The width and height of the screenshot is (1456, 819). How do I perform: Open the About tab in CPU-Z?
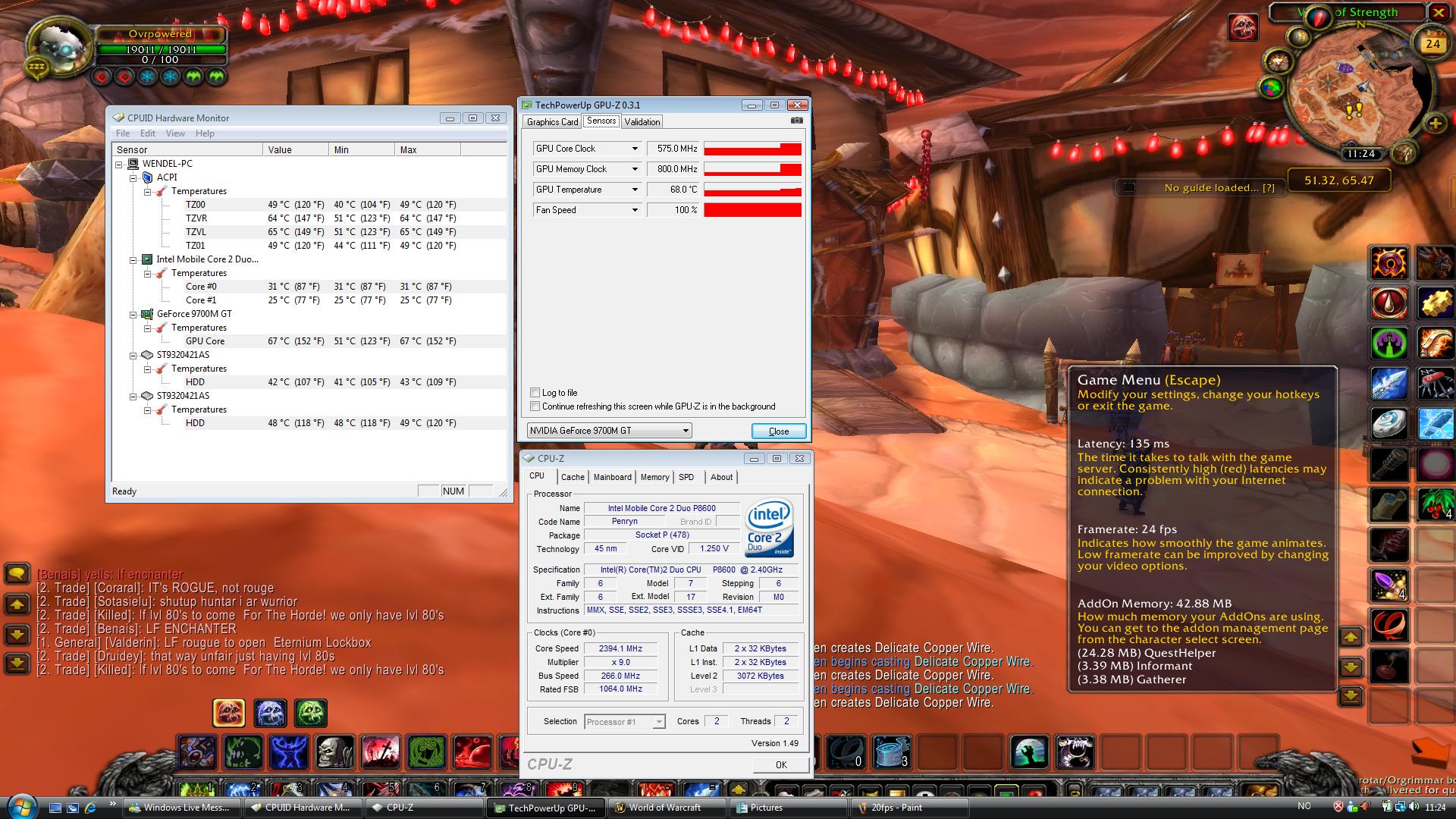(x=721, y=477)
